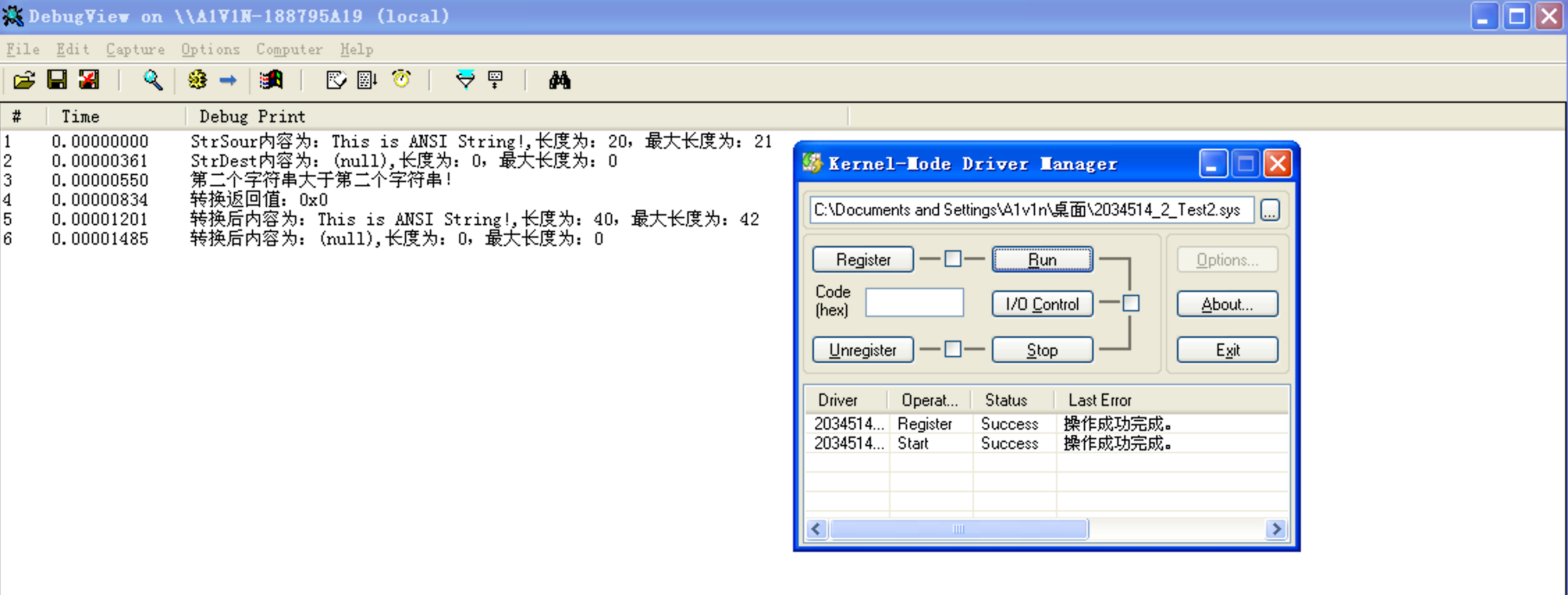The width and height of the screenshot is (1568, 595).
Task: Click the Driver column header
Action: (847, 400)
